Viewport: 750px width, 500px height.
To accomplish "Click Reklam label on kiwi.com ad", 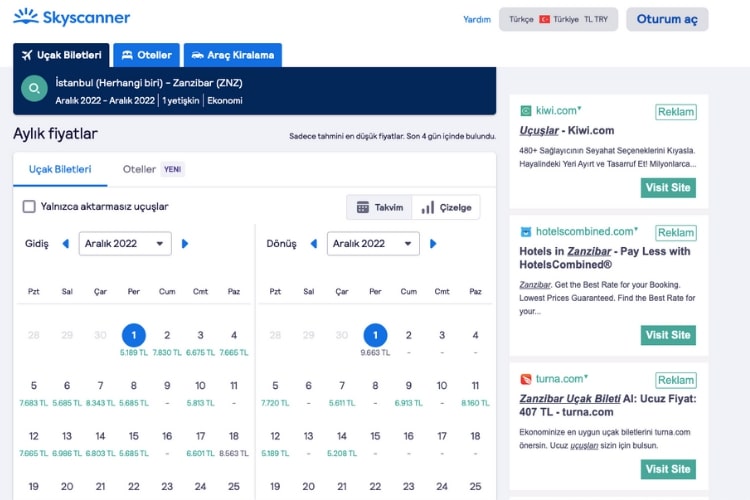I will 676,112.
